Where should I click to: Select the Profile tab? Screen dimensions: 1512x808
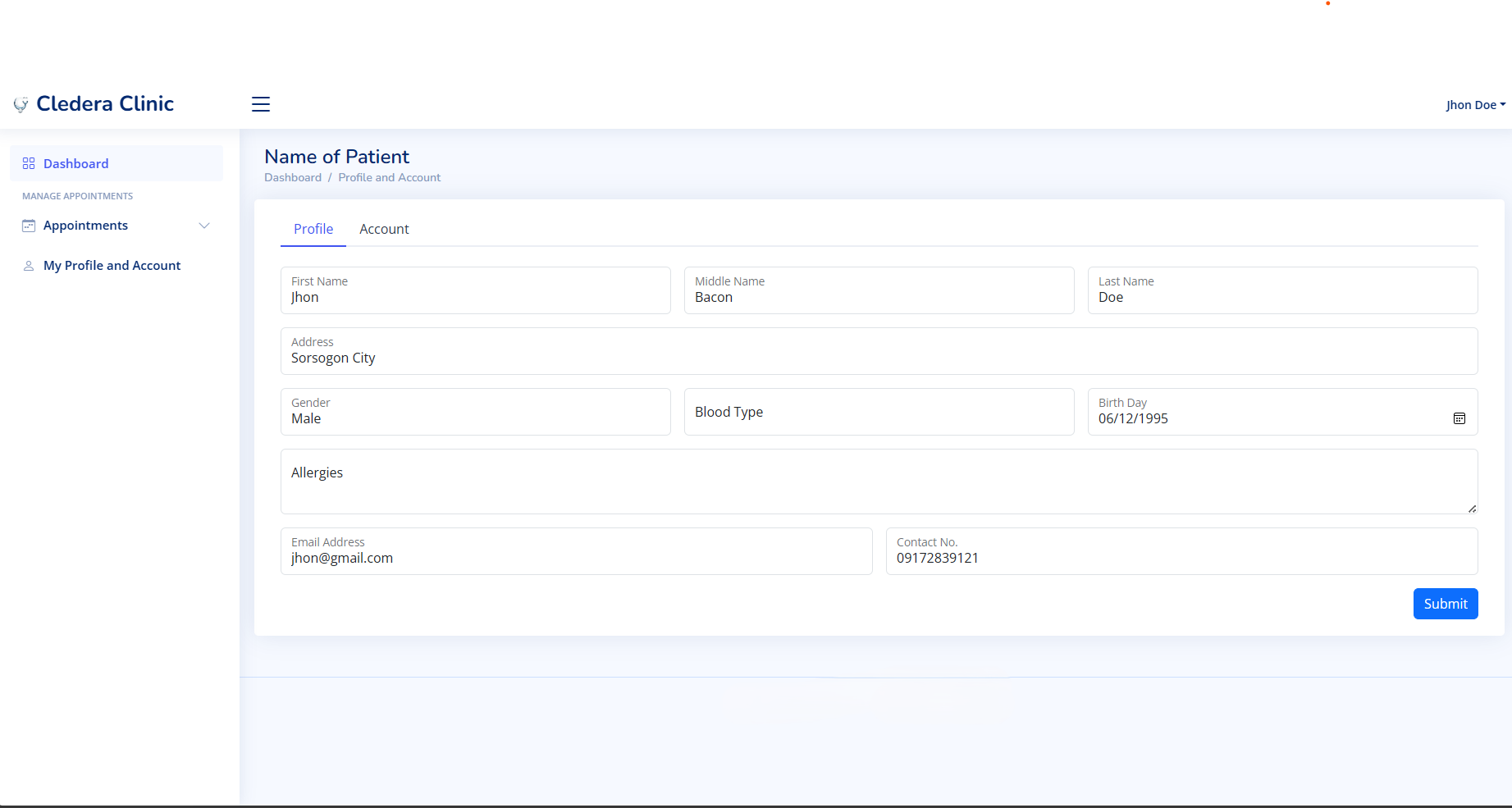coord(313,229)
